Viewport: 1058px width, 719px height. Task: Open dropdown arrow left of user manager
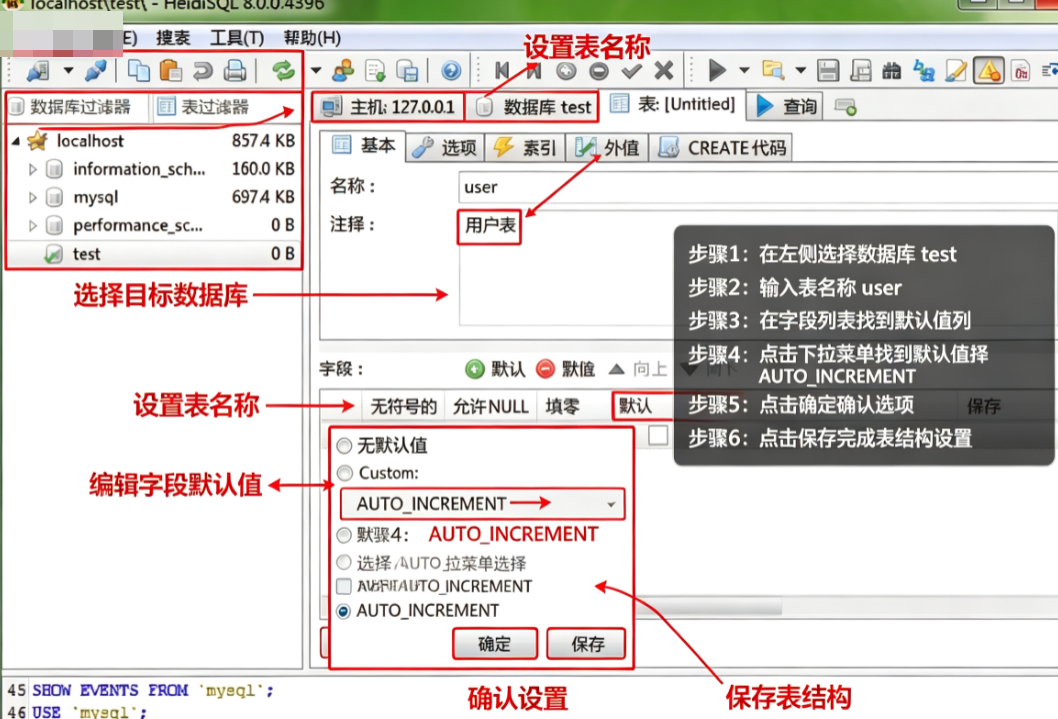point(316,70)
